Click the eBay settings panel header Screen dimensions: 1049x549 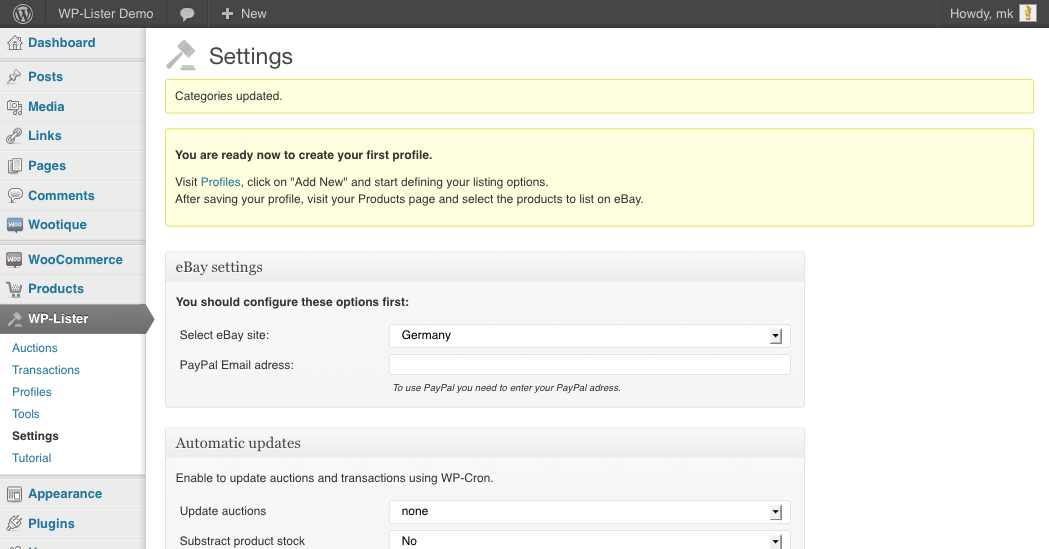coord(484,267)
